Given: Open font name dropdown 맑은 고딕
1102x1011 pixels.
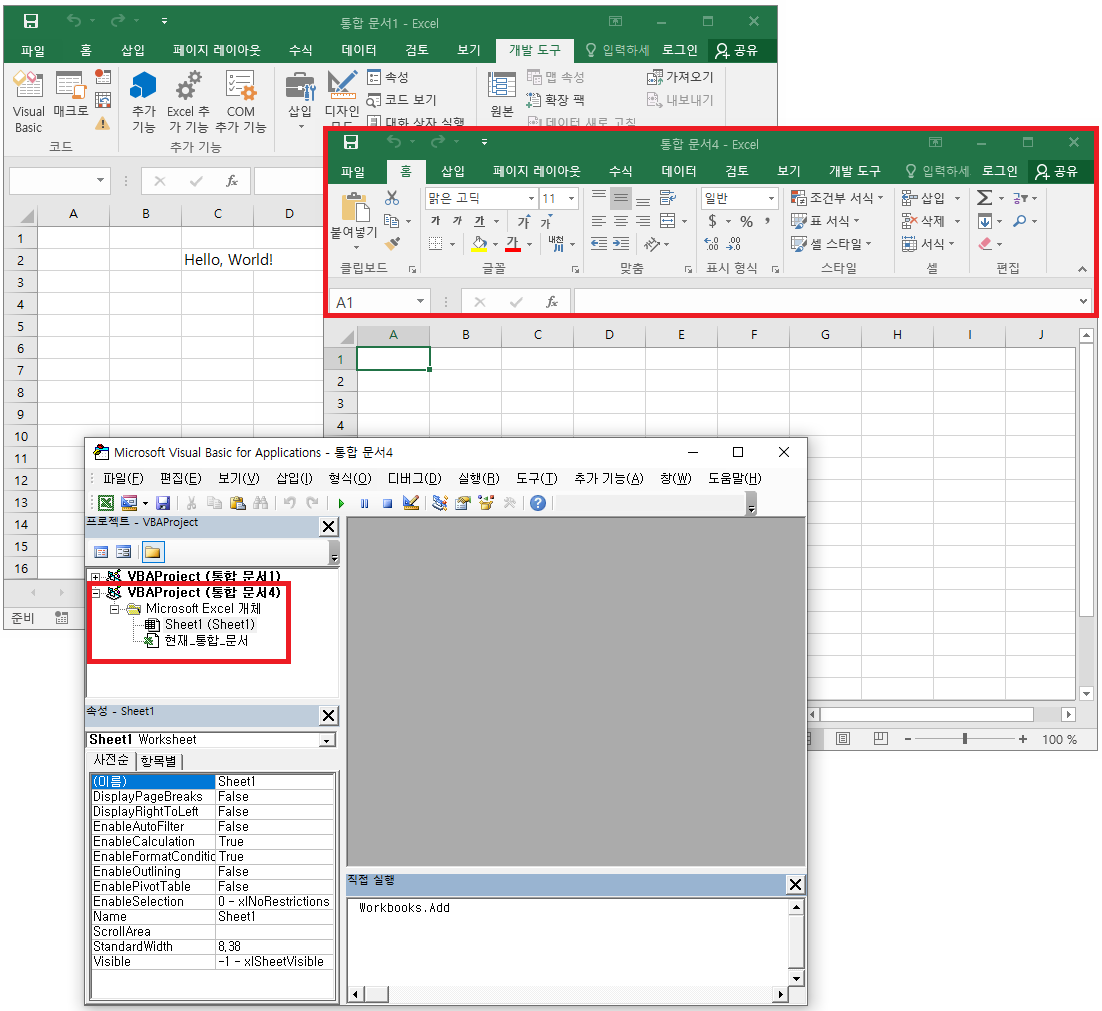Looking at the screenshot, I should click(x=531, y=198).
